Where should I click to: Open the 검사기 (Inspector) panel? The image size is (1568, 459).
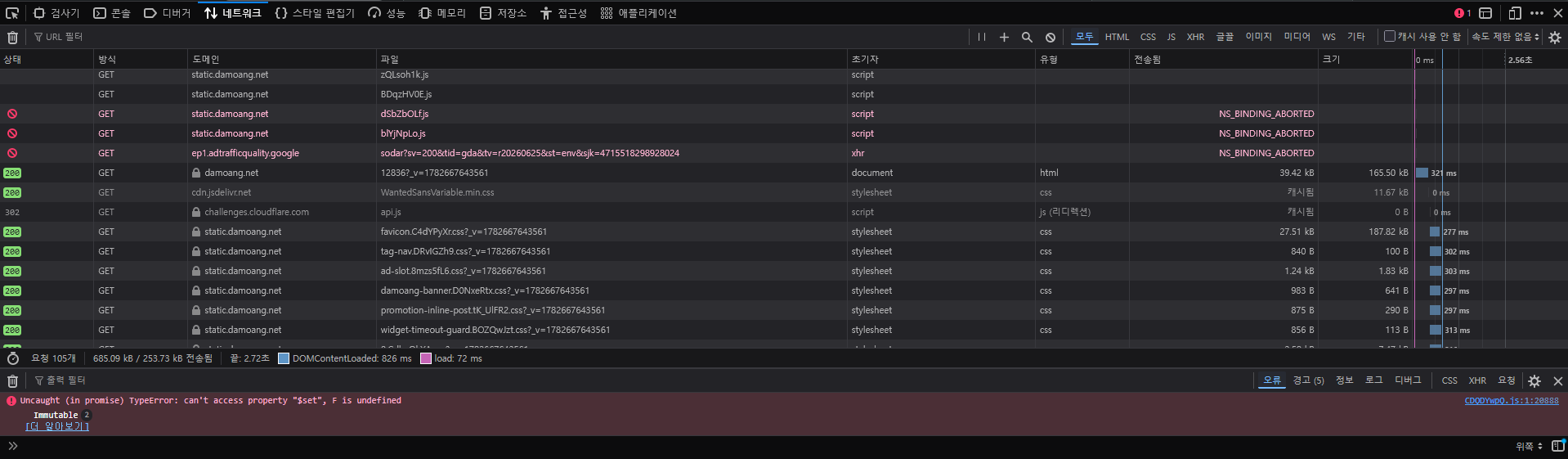(56, 13)
